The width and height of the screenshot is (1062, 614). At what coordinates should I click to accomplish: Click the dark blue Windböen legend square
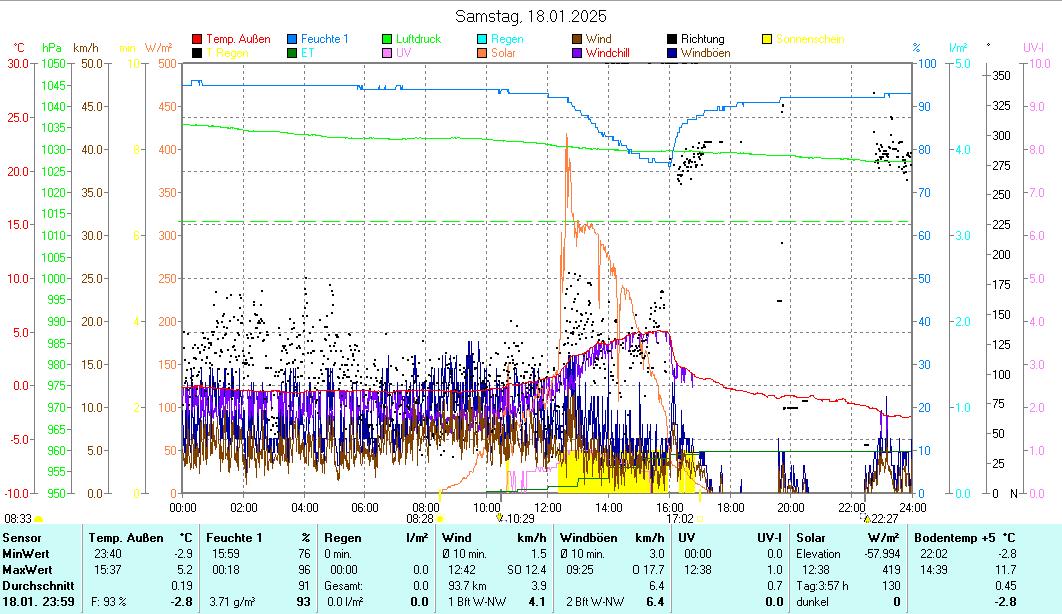coord(672,52)
